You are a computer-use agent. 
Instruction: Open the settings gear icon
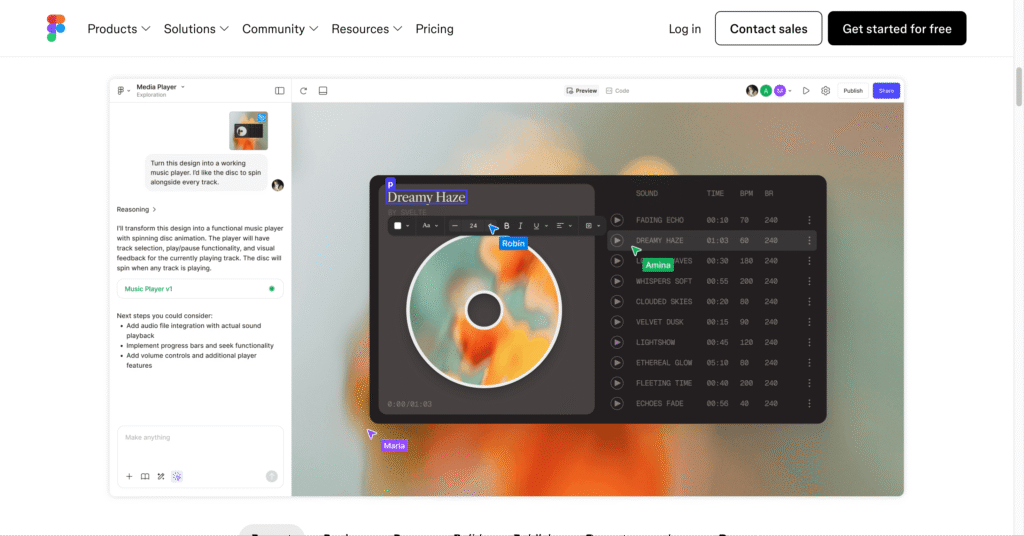825,91
